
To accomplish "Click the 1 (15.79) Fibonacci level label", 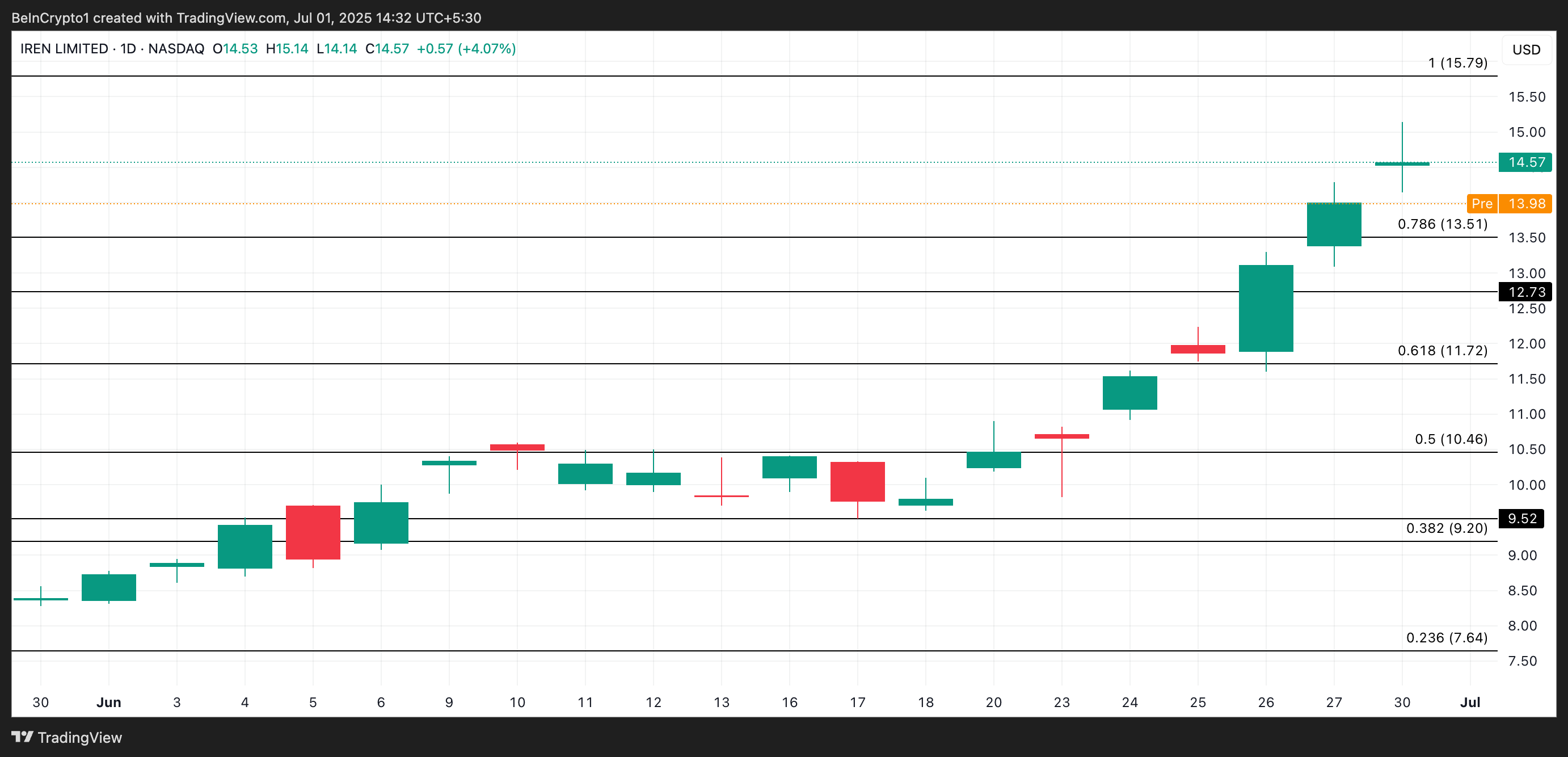I will point(1457,63).
